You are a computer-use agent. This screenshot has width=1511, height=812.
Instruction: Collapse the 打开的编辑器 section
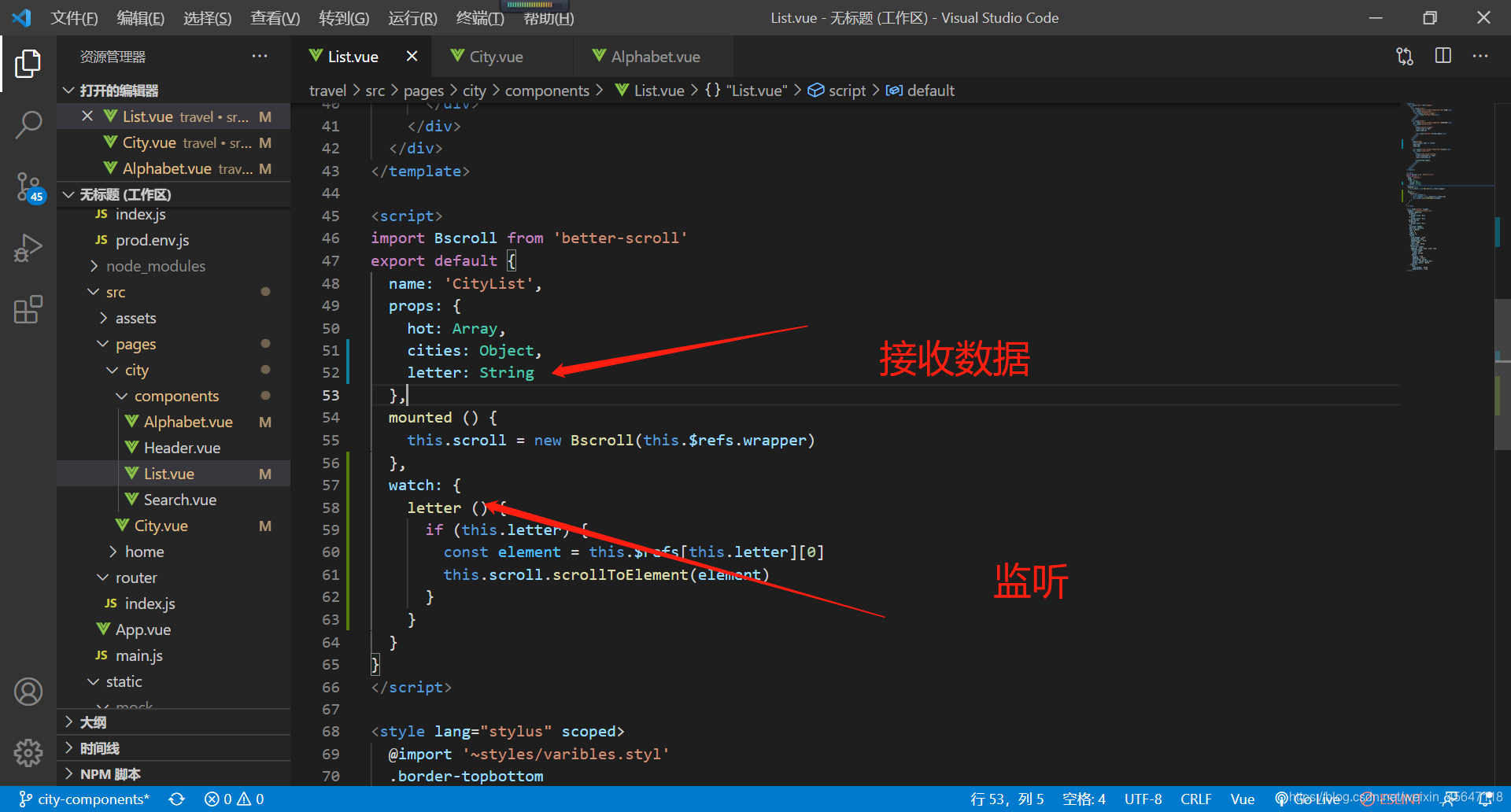(x=173, y=90)
